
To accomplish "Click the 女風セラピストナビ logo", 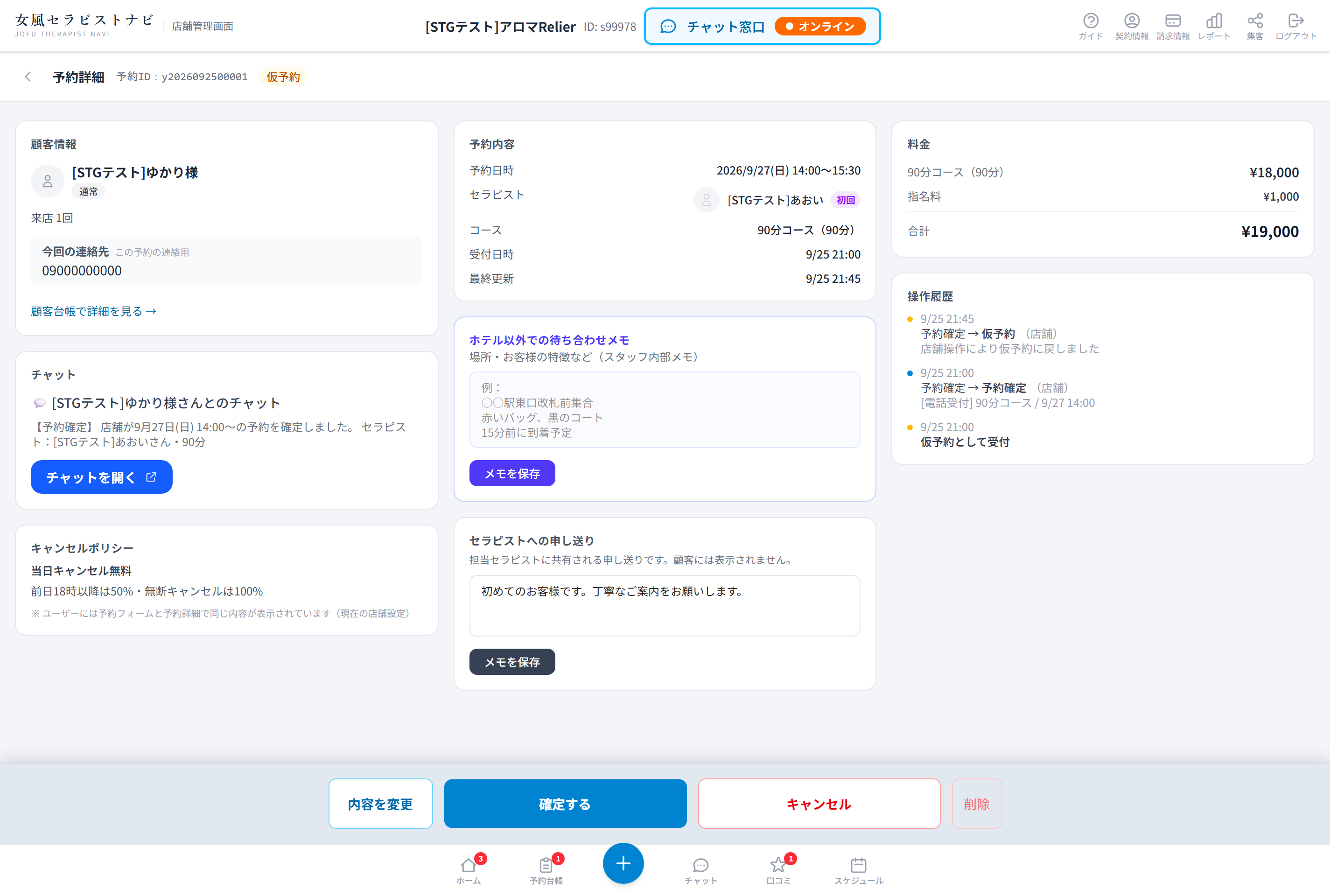I will point(84,26).
